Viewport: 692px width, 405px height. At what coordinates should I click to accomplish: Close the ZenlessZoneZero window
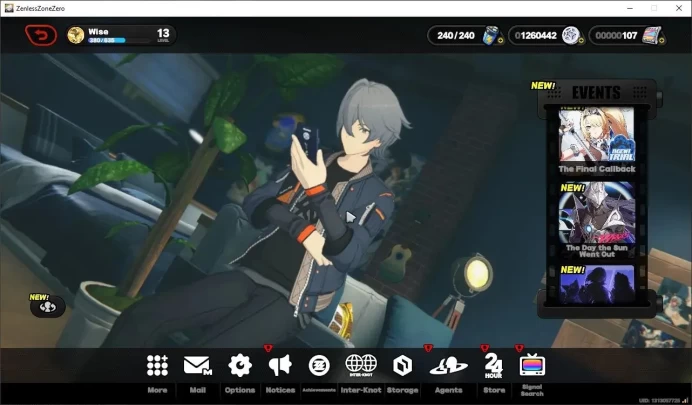[x=679, y=8]
